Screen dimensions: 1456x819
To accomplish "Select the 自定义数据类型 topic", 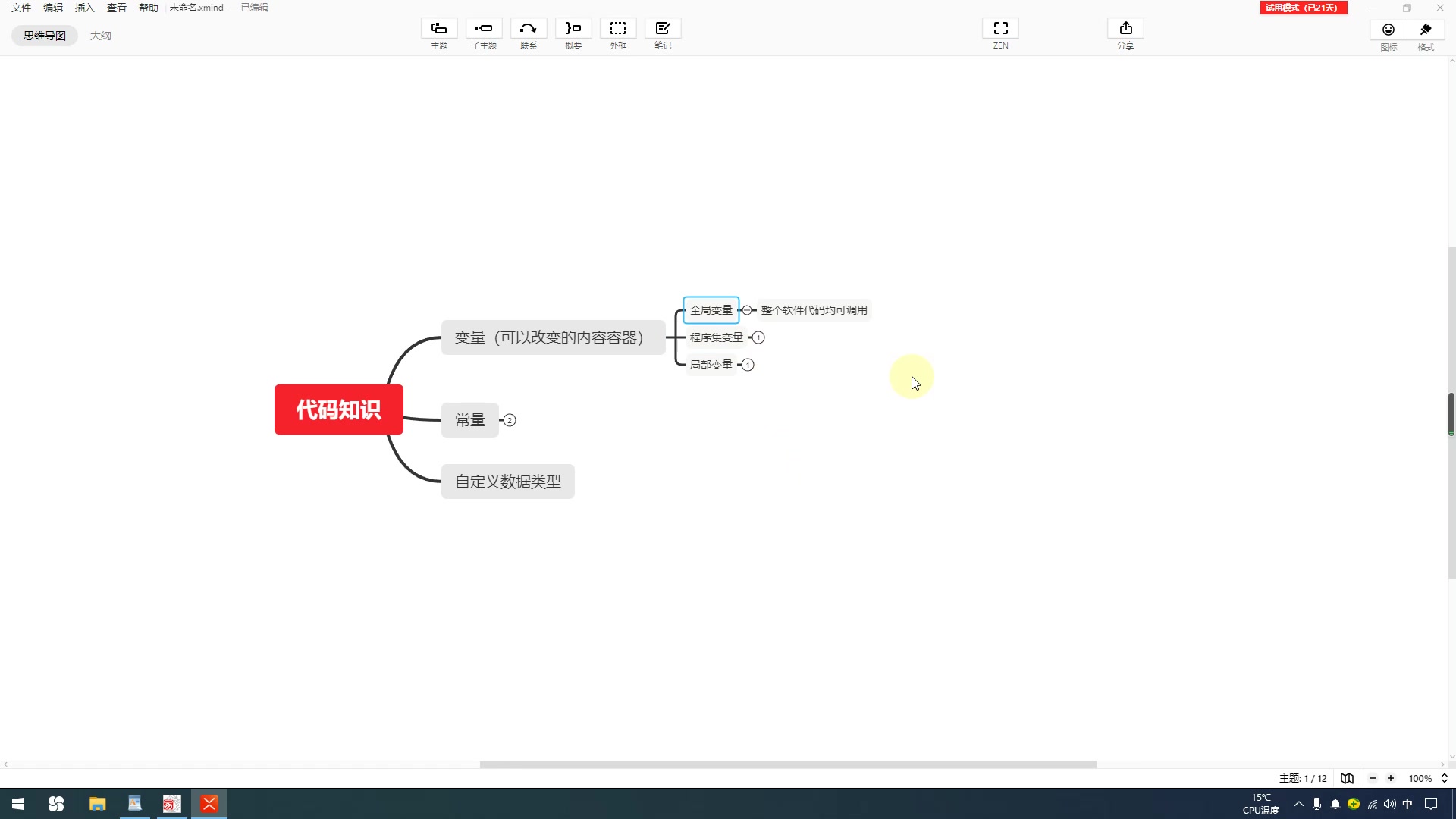I will 507,482.
